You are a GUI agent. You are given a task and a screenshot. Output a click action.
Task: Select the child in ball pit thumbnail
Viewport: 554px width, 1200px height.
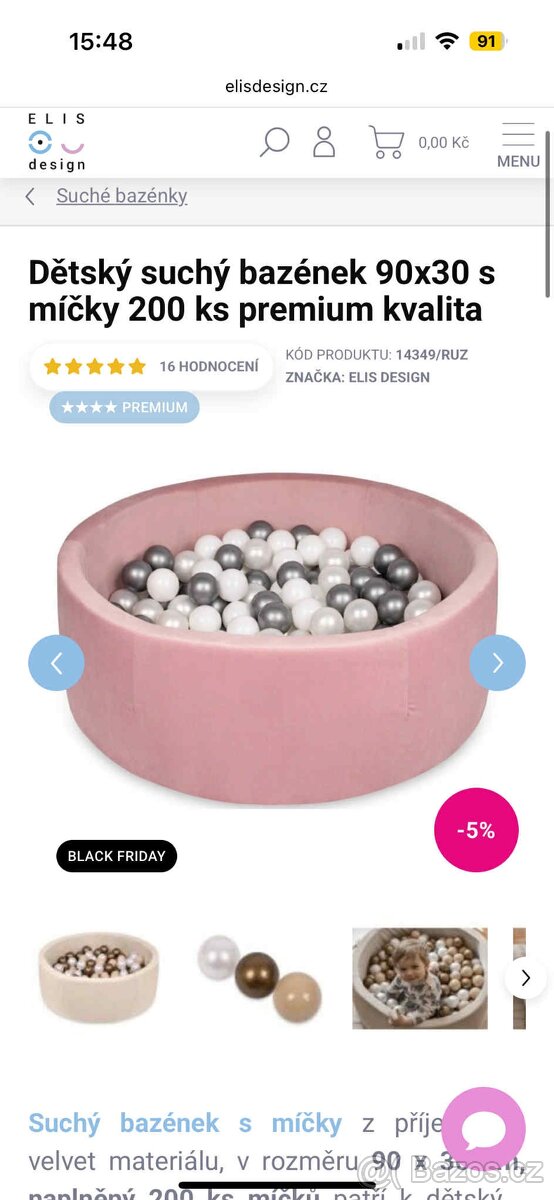[420, 978]
